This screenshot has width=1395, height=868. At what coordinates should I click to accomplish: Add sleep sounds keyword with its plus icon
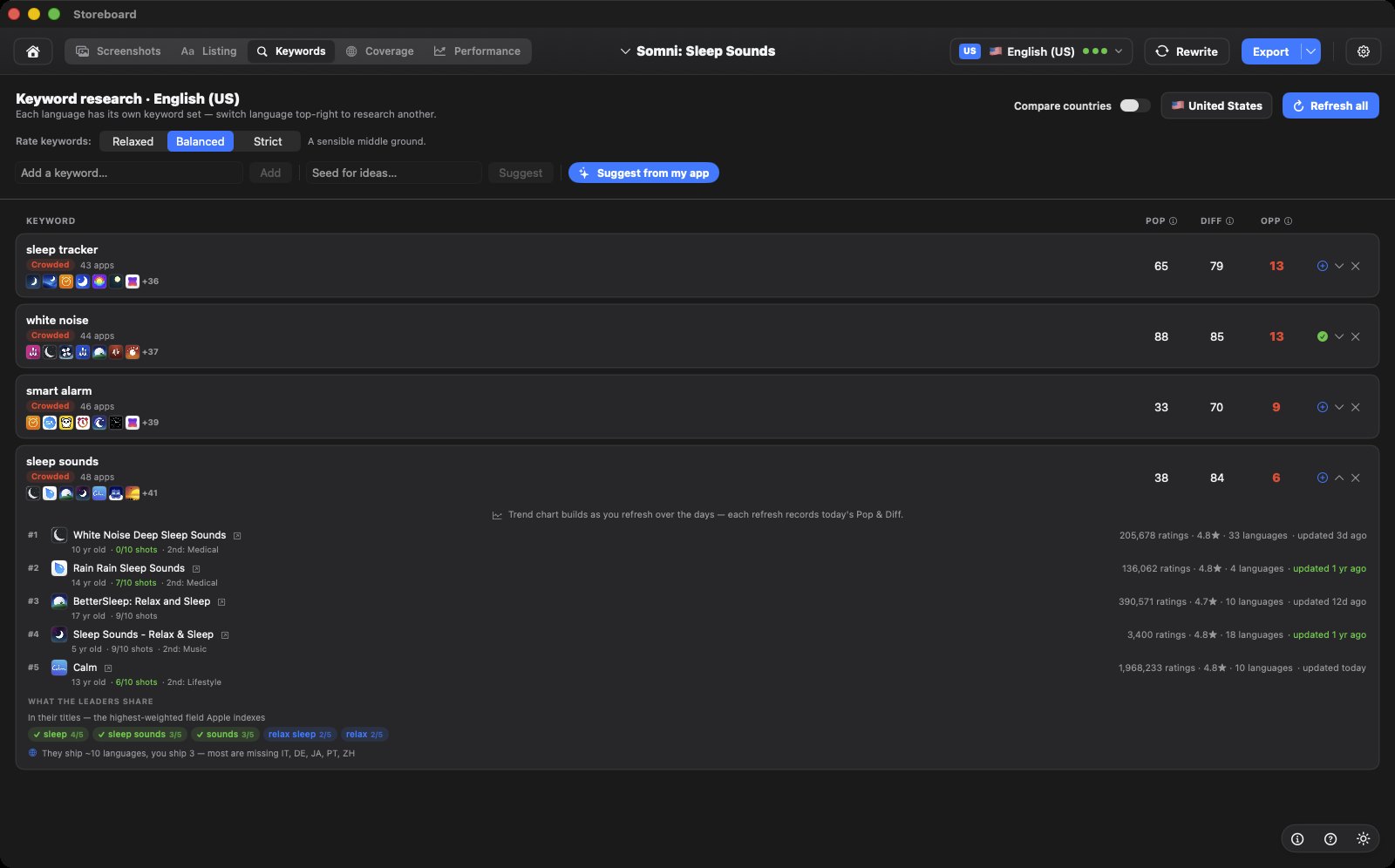[x=1323, y=478]
